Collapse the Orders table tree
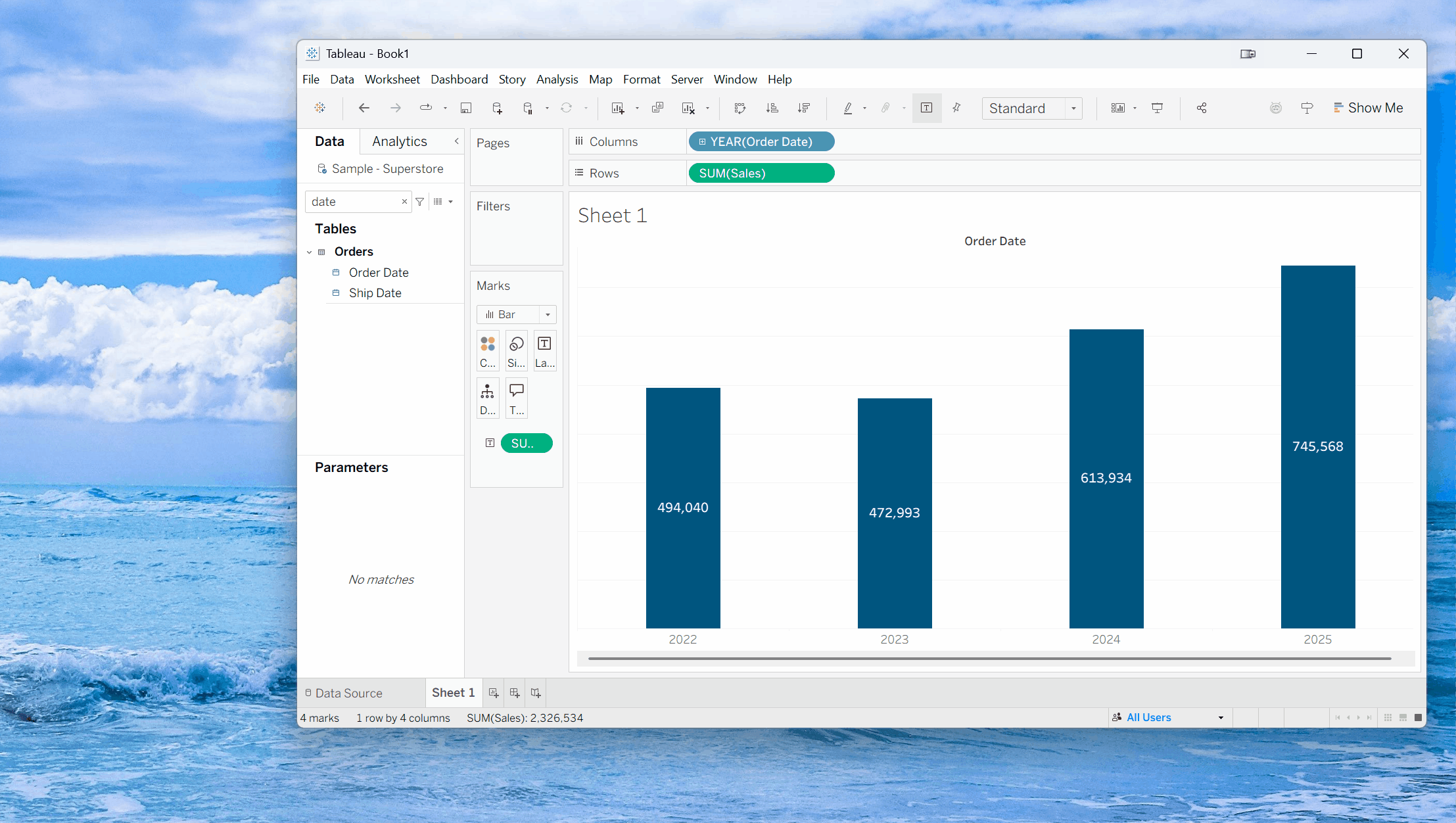 pos(309,252)
